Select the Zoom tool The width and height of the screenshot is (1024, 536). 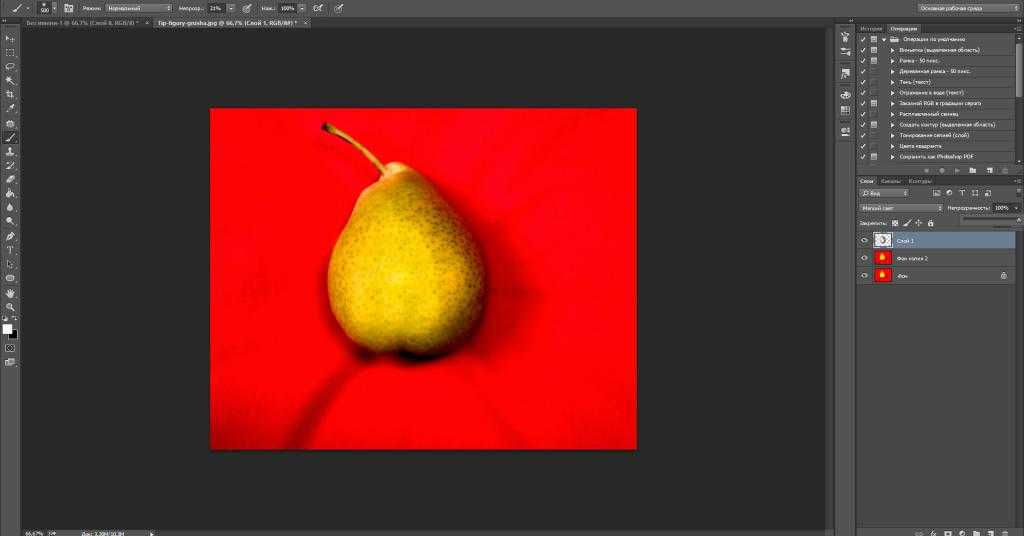tap(10, 307)
